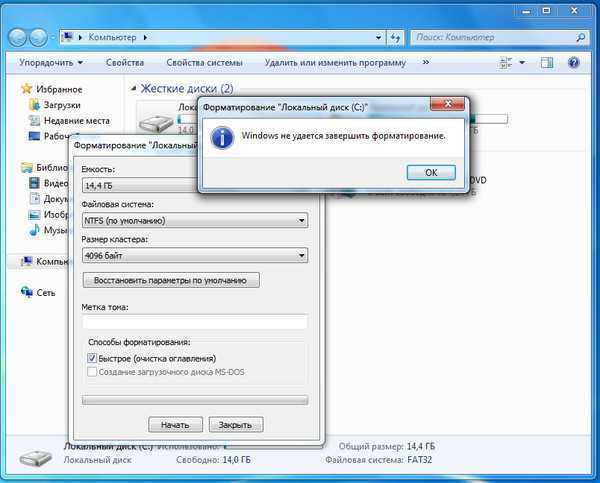Screen dimensions: 600x483
Task: Click the change view icon
Action: [506, 62]
